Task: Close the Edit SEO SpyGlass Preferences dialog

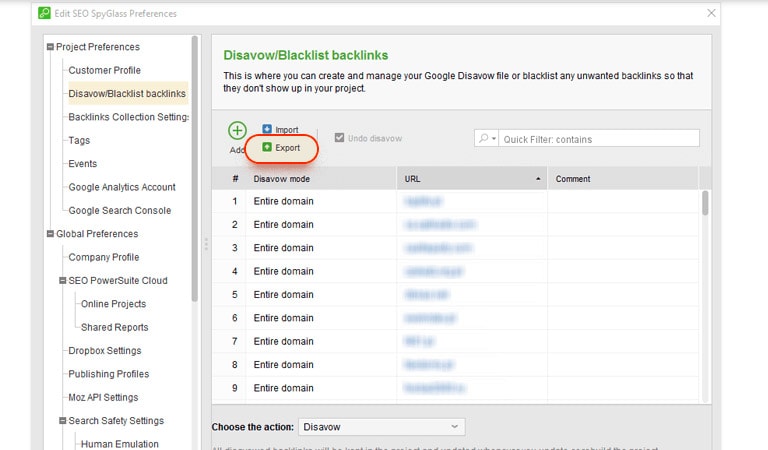Action: click(711, 13)
